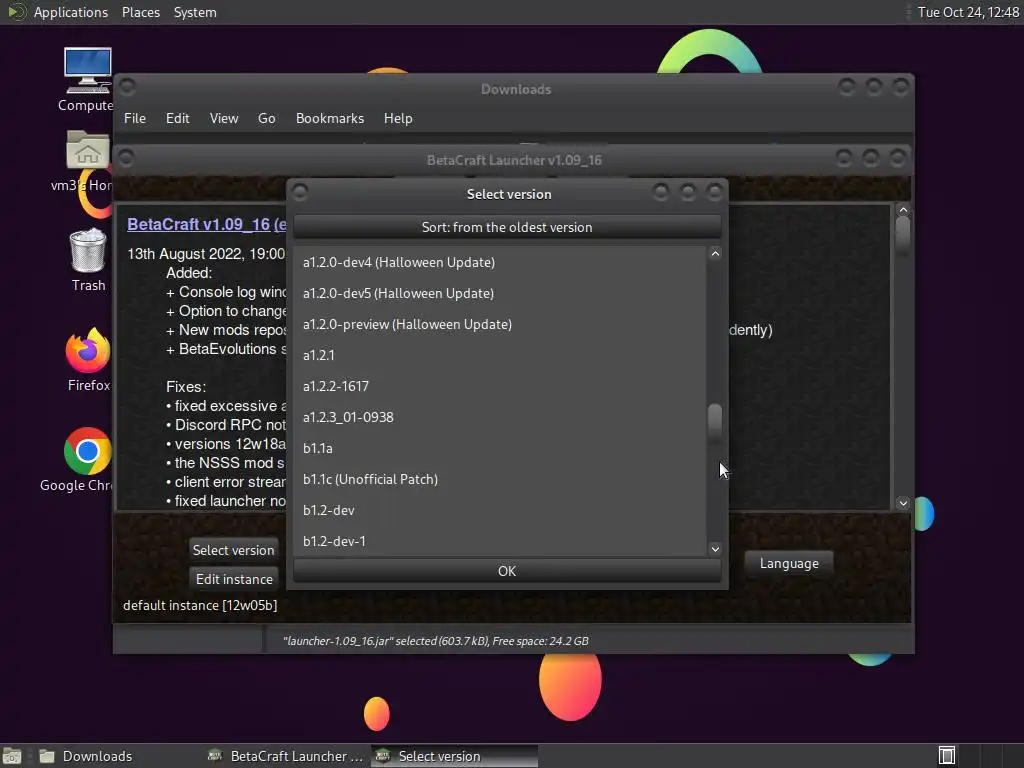Viewport: 1024px width, 768px height.
Task: Select version a1.2.0-dev5 (Halloween Update)
Action: 500,293
